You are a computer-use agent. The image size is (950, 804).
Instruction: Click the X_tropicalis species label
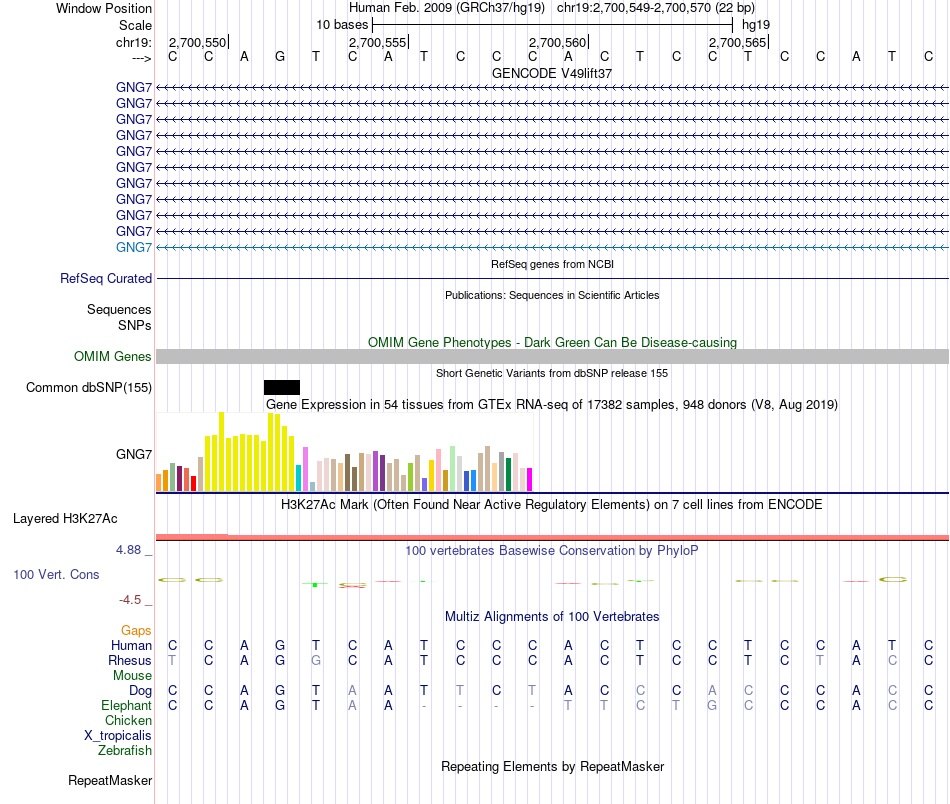click(118, 736)
